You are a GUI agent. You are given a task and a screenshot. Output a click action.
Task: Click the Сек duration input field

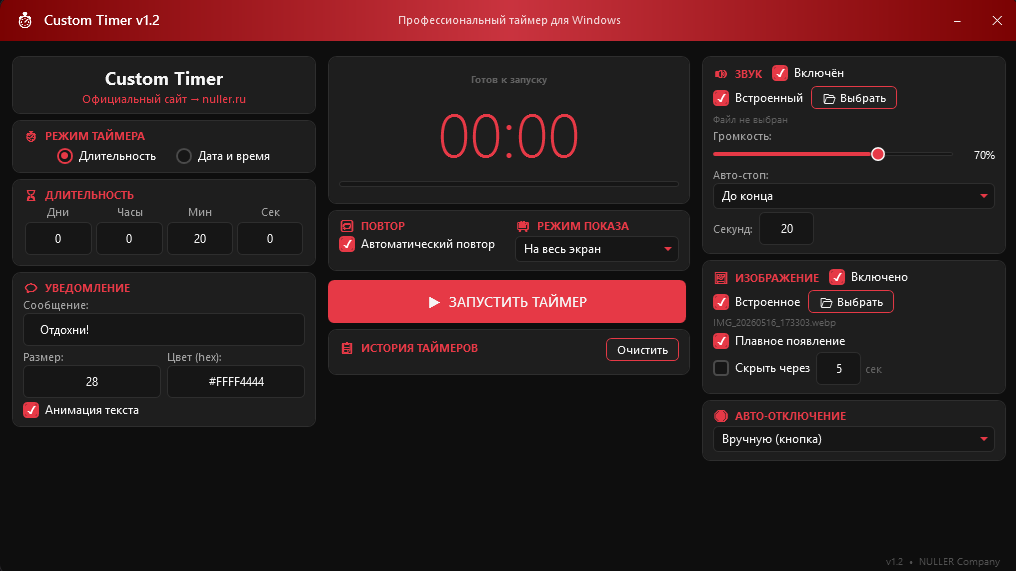tap(270, 239)
